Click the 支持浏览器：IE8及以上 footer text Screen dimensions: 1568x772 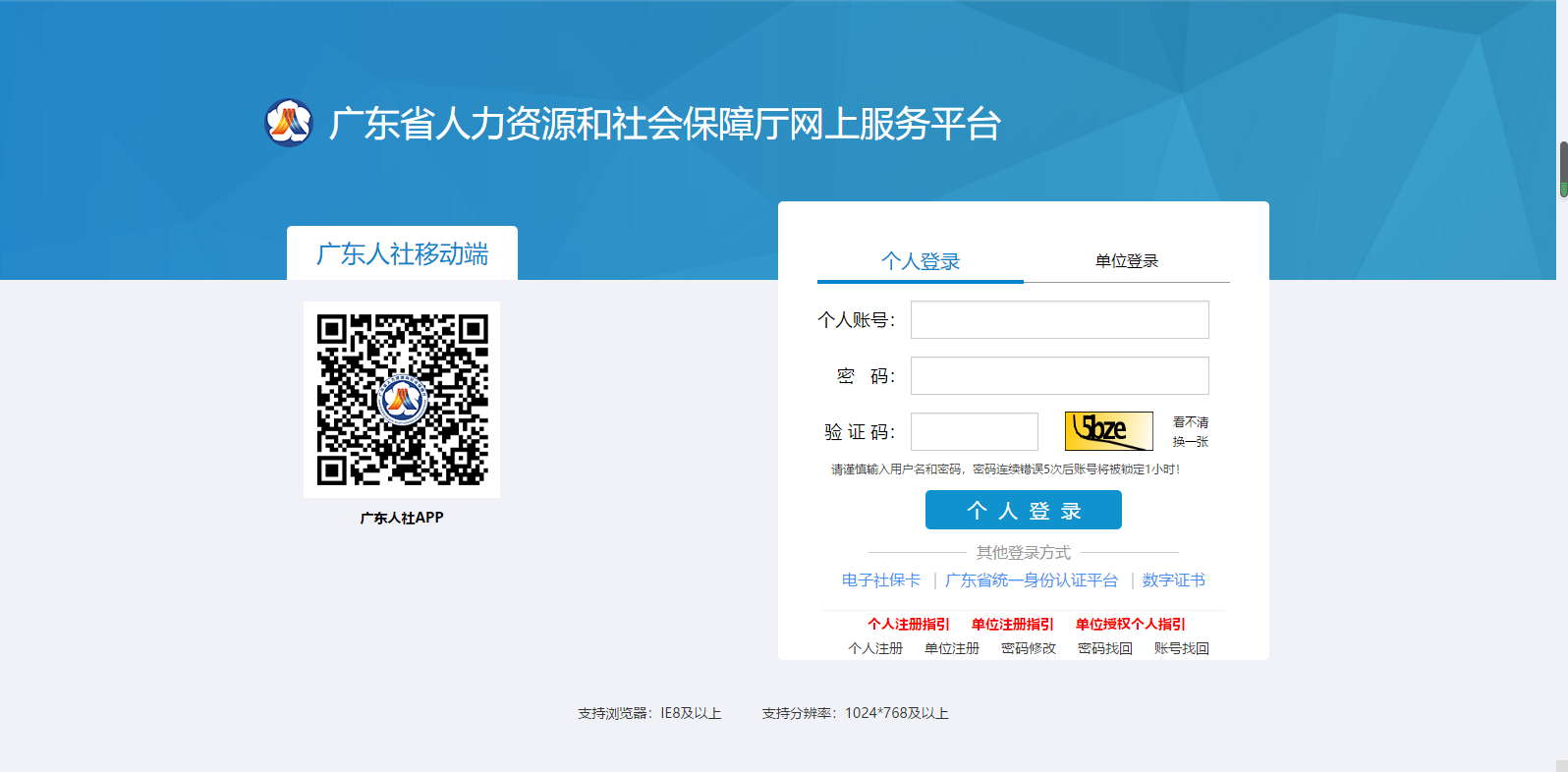tap(649, 713)
